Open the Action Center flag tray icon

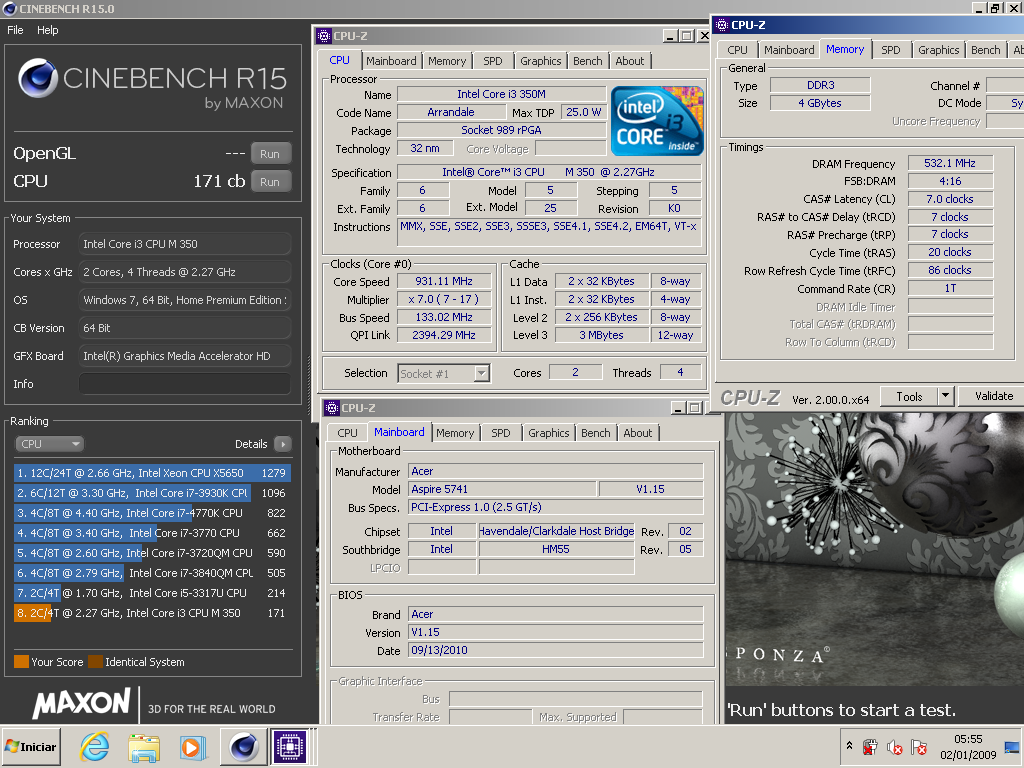(918, 746)
